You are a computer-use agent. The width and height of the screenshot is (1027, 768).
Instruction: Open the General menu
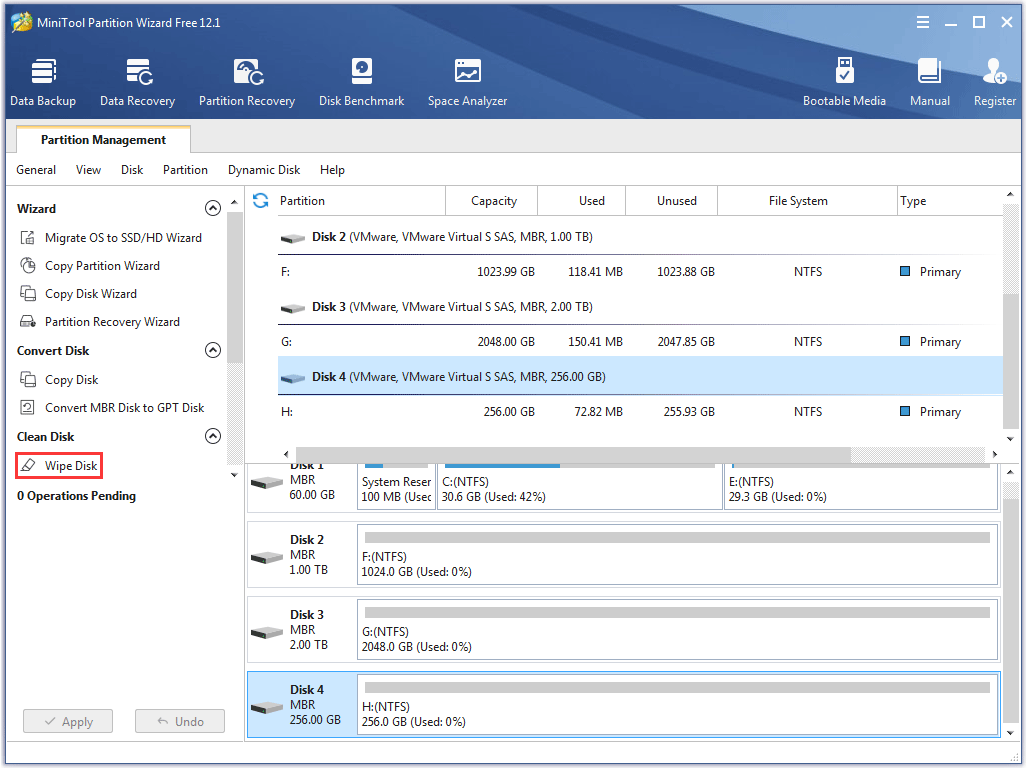36,170
